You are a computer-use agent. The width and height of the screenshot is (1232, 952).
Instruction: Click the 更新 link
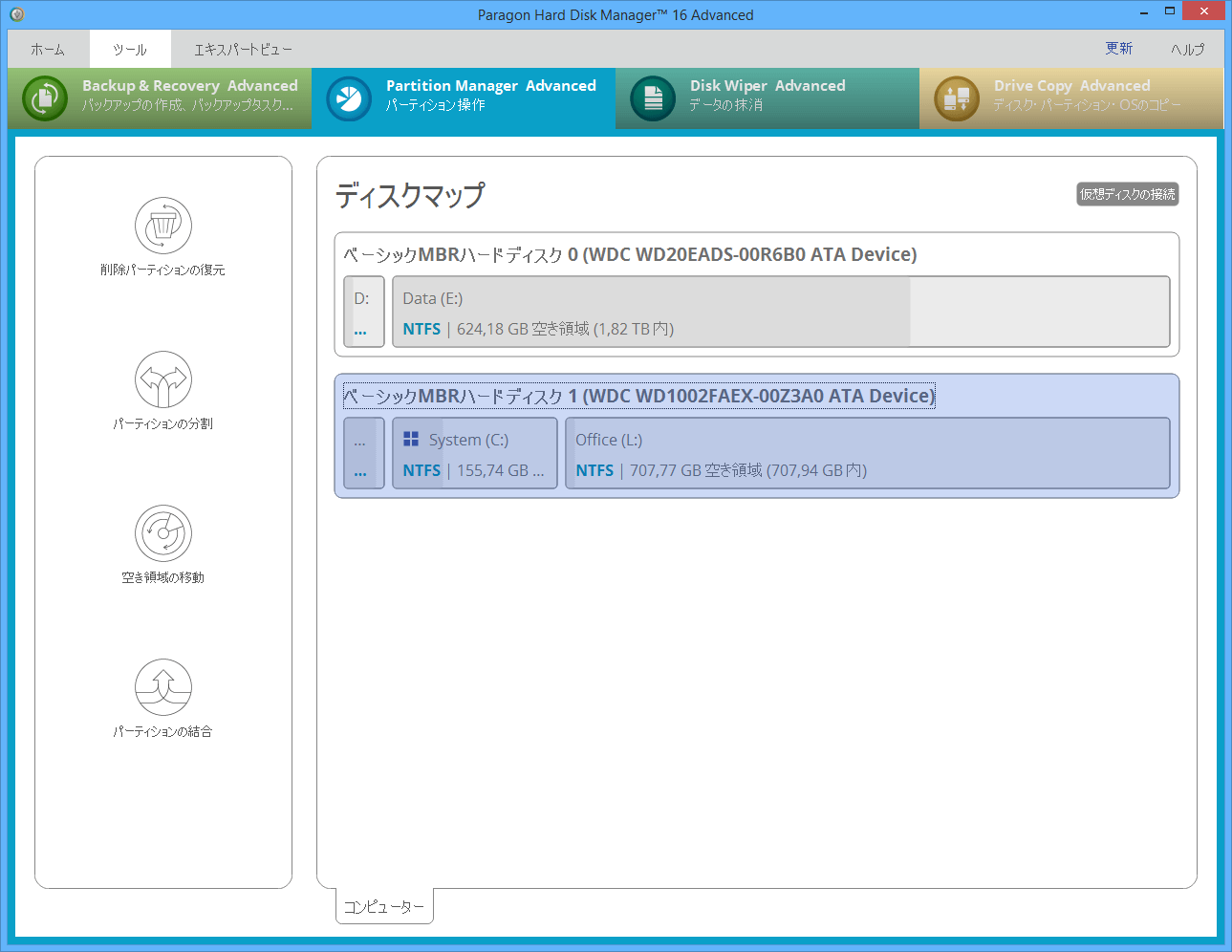pyautogui.click(x=1118, y=49)
